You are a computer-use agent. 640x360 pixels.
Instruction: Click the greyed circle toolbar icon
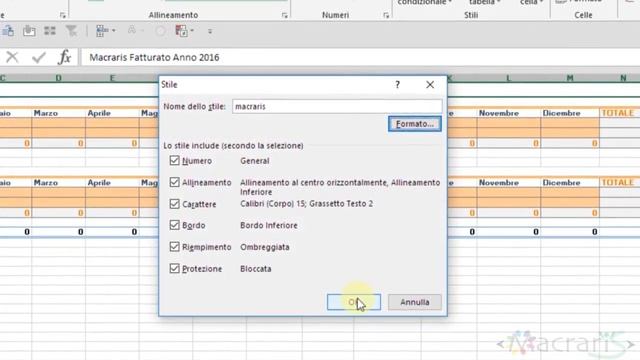pyautogui.click(x=160, y=31)
